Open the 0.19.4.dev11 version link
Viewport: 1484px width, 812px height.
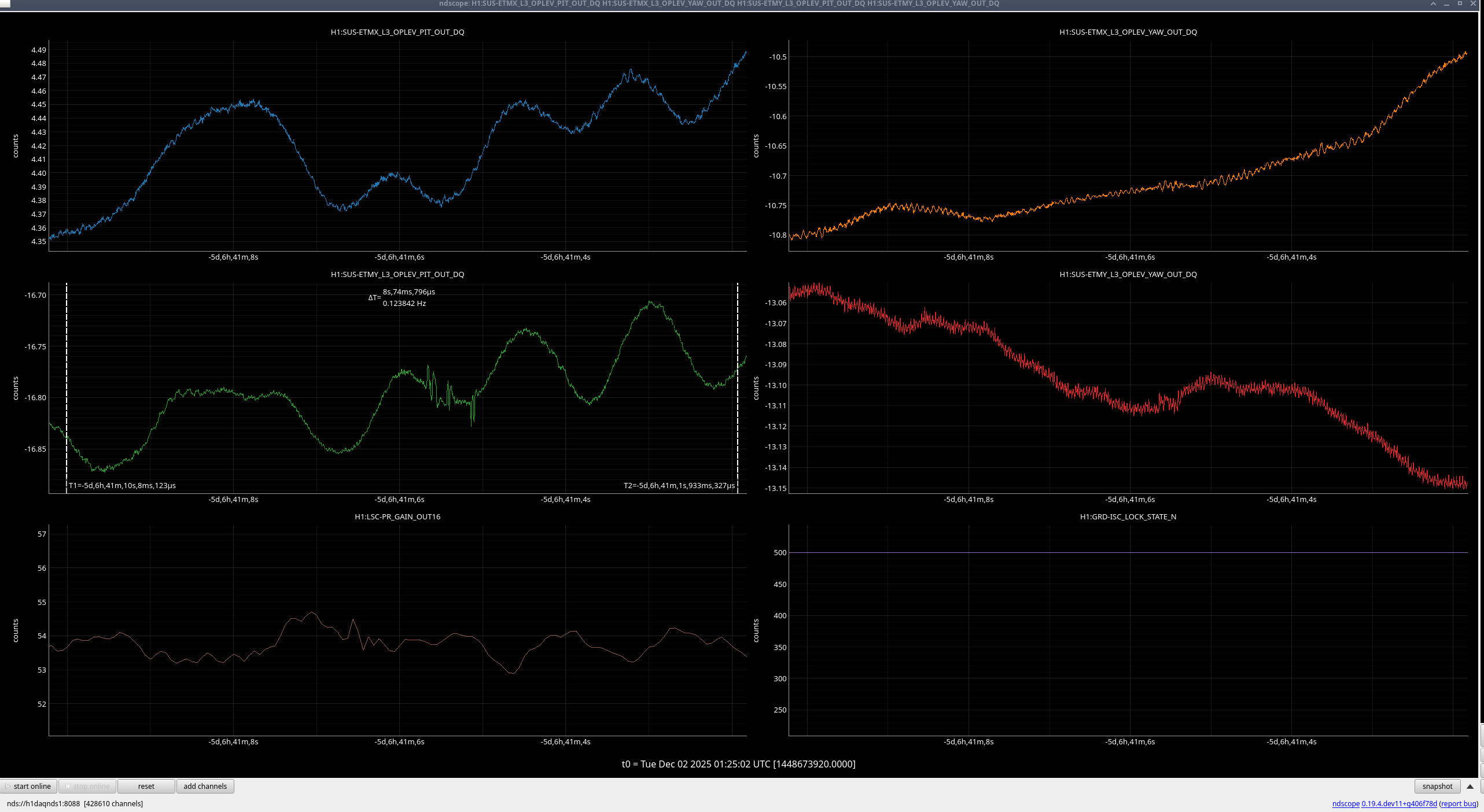click(1399, 803)
